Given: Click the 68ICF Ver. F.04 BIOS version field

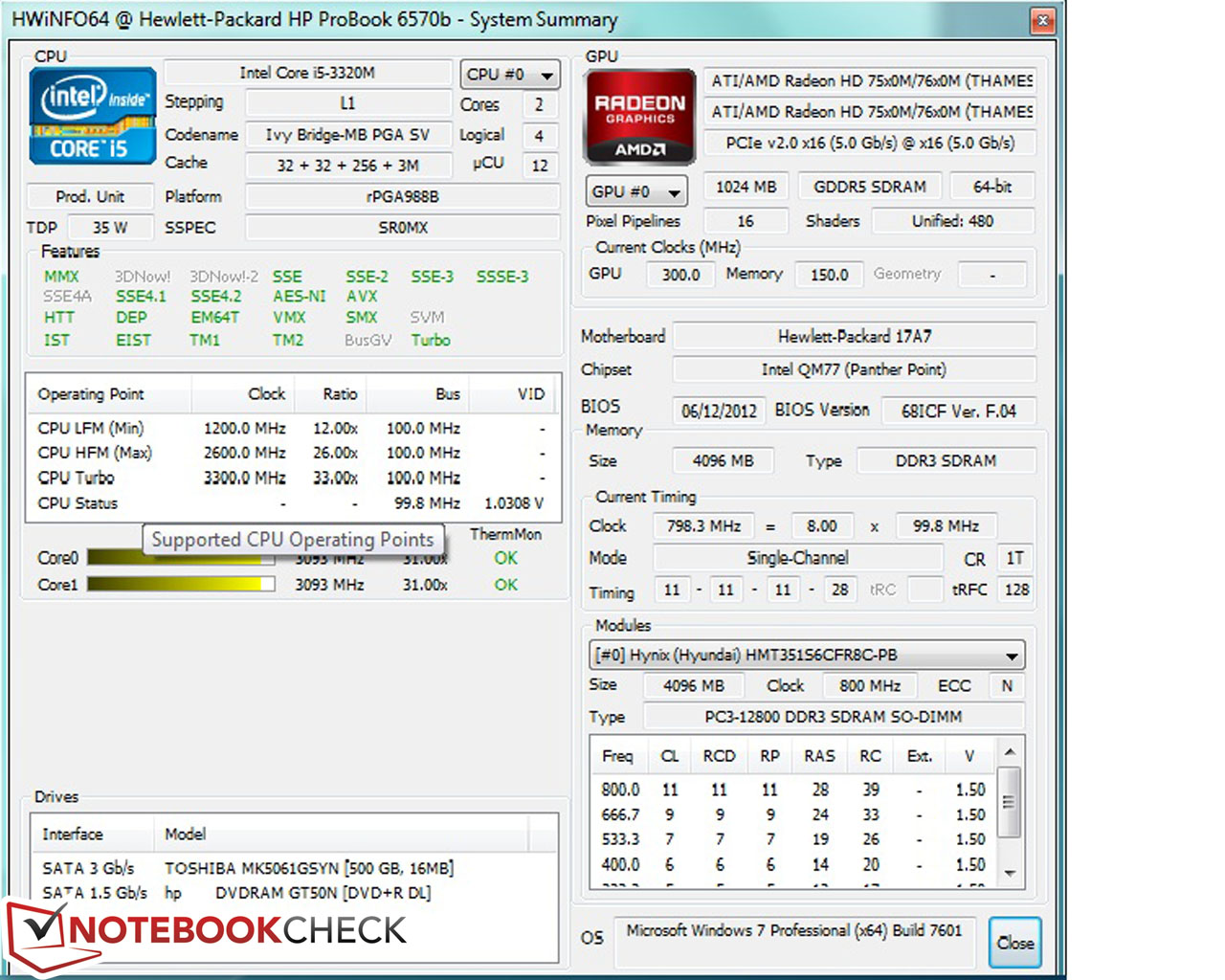Looking at the screenshot, I should 959,412.
